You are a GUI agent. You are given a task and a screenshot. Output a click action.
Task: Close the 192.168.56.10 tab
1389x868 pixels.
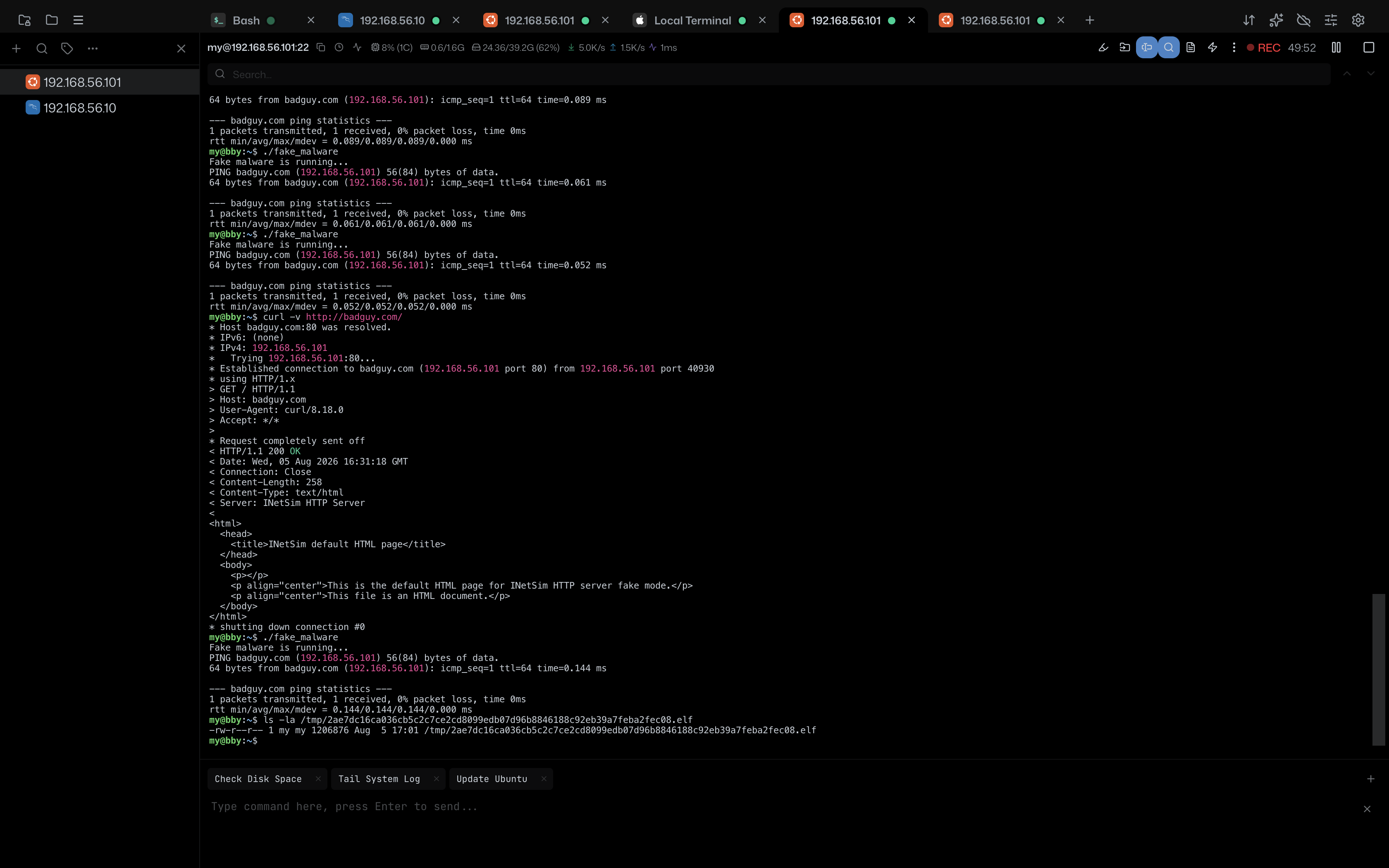(x=456, y=20)
